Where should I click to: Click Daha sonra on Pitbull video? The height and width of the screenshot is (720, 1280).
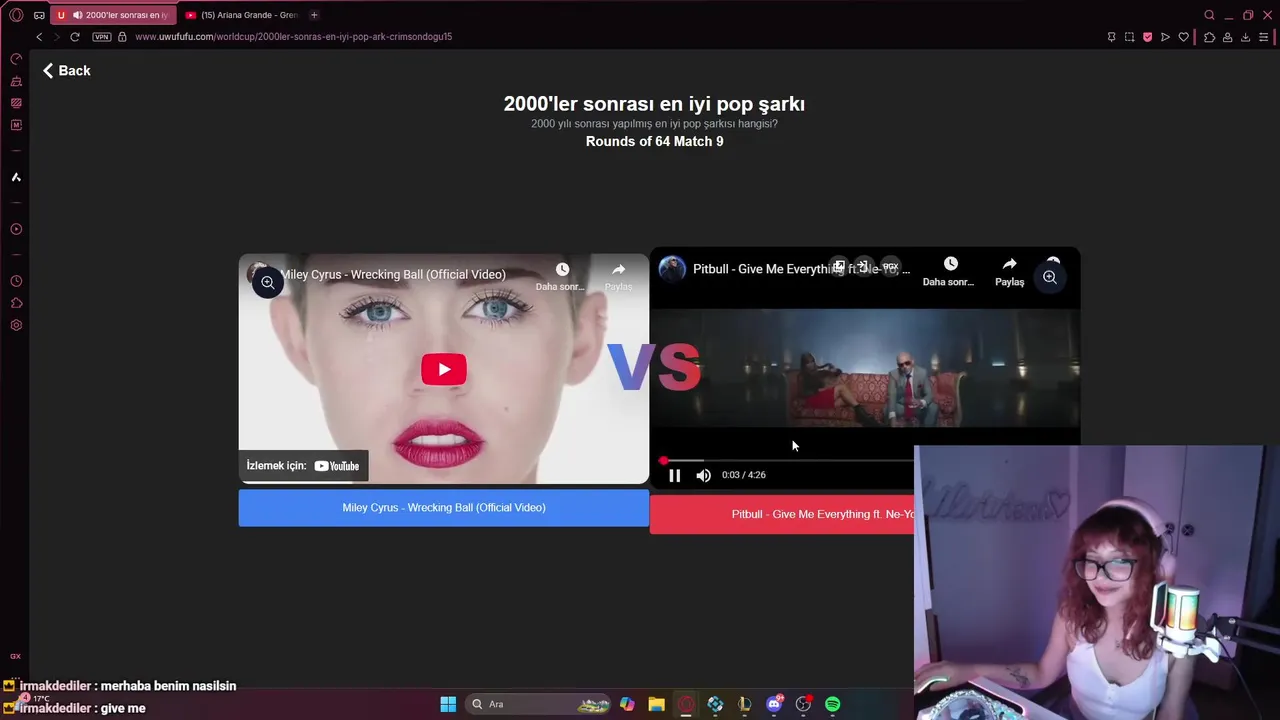(948, 271)
